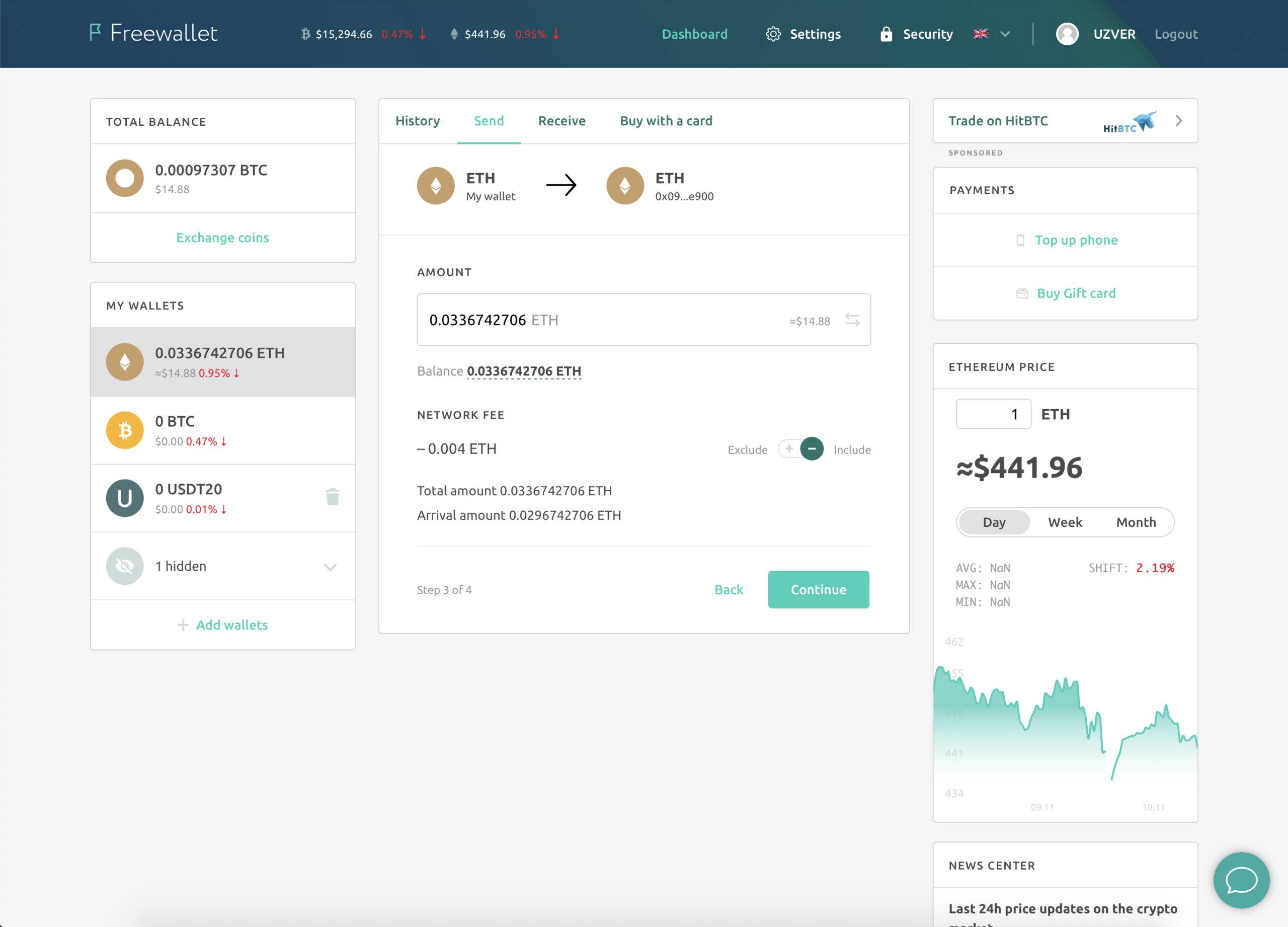Viewport: 1288px width, 927px height.
Task: Click the amount input field for ETH
Action: pyautogui.click(x=643, y=319)
